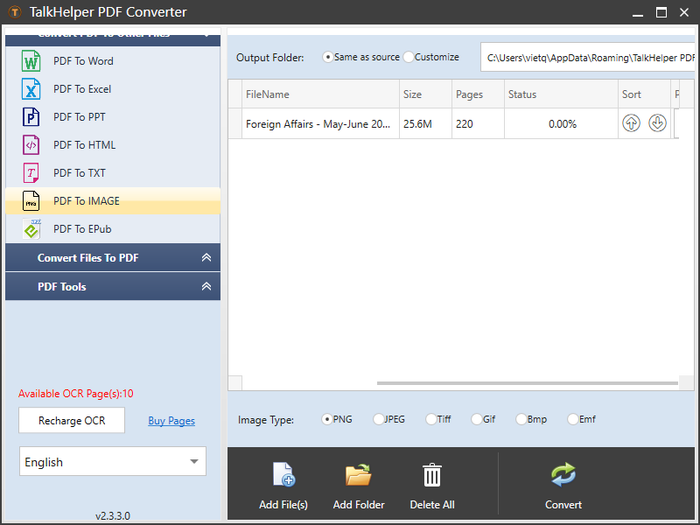The width and height of the screenshot is (700, 525).
Task: Click the 0.00% status cell
Action: (562, 124)
